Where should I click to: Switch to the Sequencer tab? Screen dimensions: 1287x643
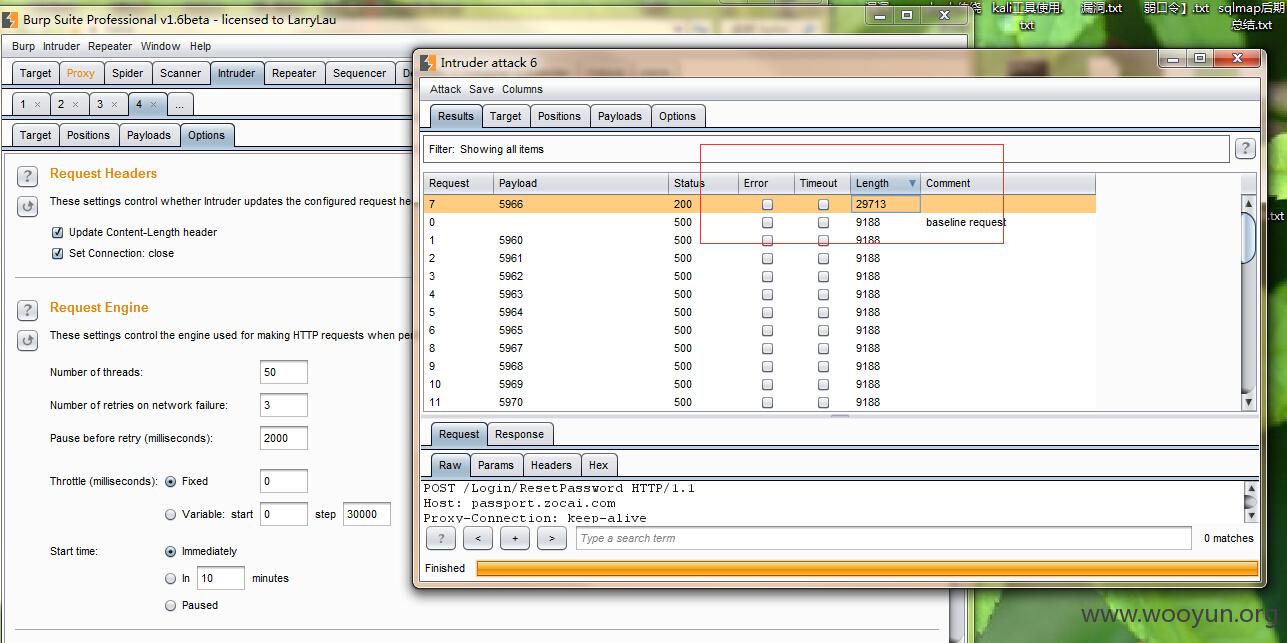coord(359,73)
